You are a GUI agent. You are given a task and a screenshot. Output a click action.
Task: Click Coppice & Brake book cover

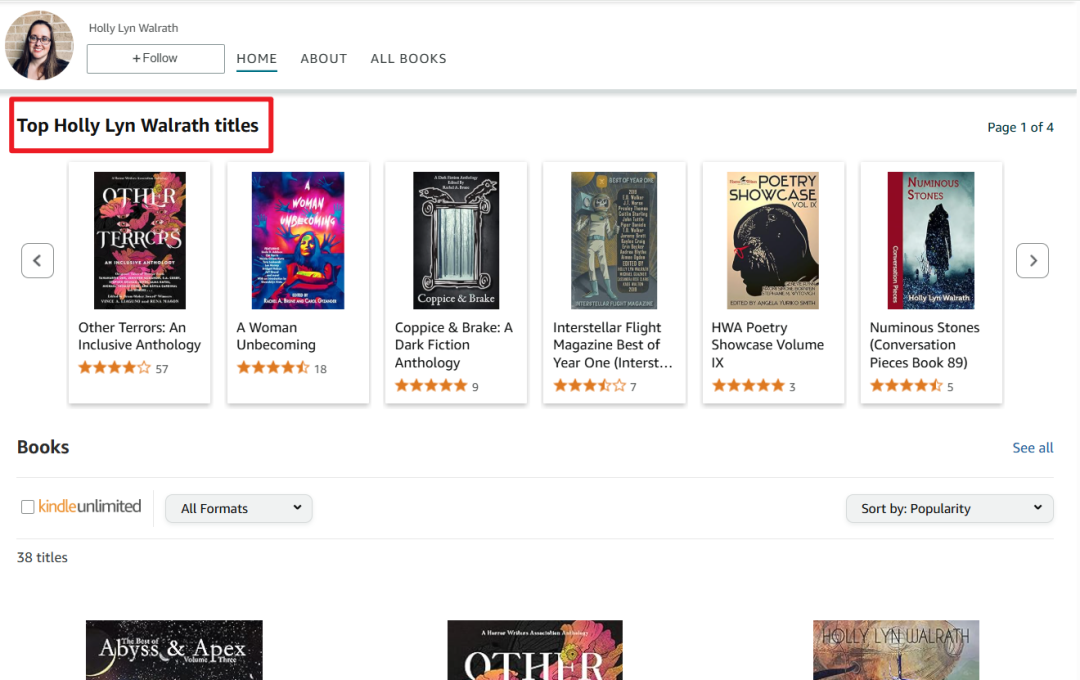tap(456, 240)
